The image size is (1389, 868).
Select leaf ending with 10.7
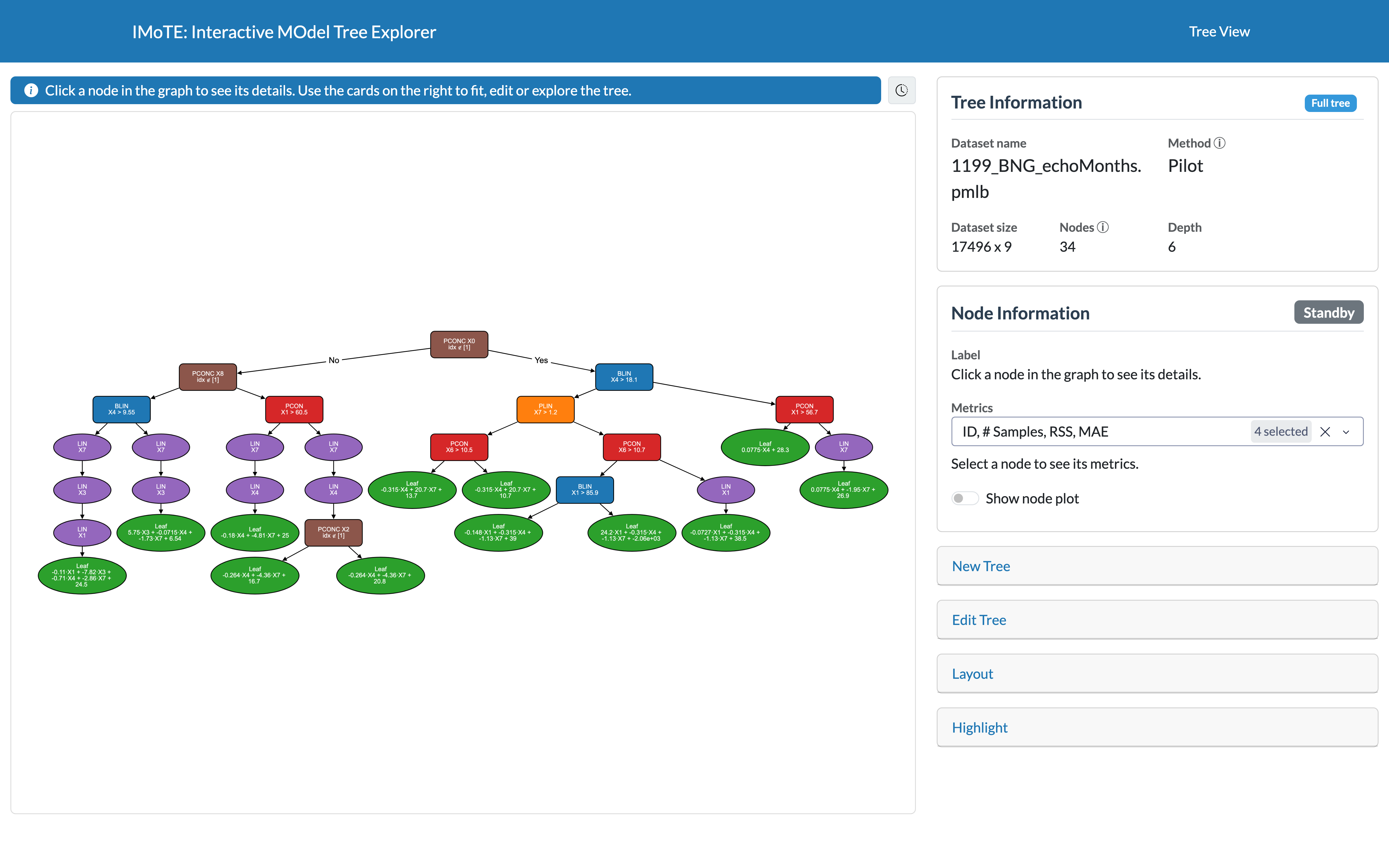coord(506,490)
